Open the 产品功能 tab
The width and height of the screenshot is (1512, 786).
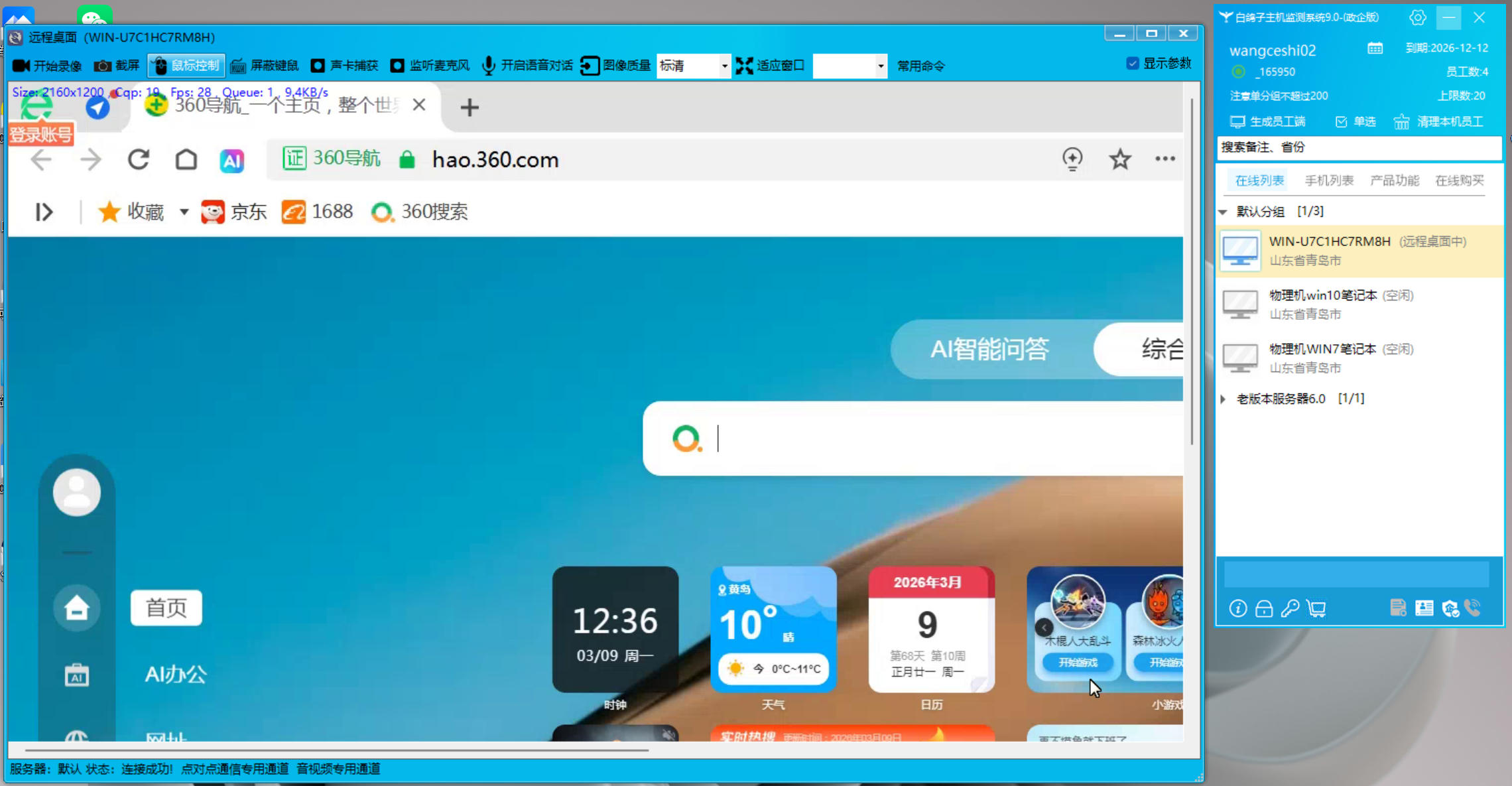click(1394, 180)
